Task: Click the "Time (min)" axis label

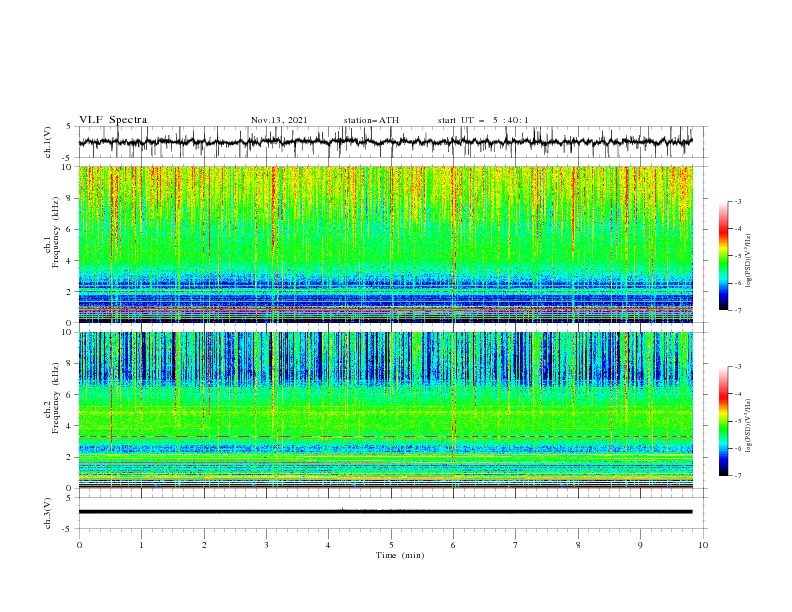Action: pos(400,555)
